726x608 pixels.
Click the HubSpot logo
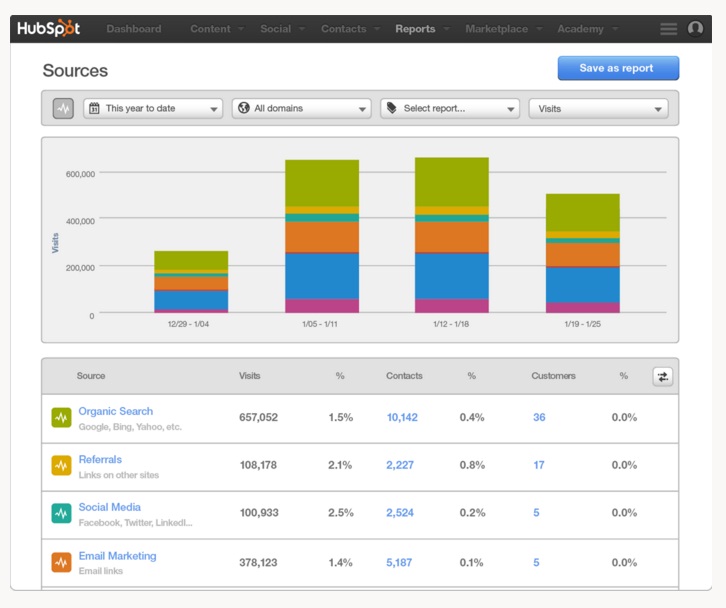pos(49,28)
